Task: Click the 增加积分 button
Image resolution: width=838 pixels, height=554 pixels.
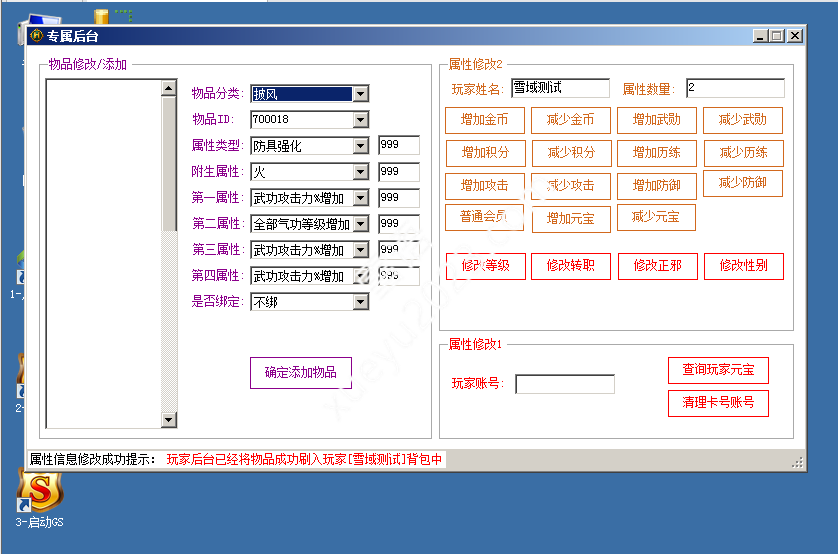Action: tap(486, 153)
